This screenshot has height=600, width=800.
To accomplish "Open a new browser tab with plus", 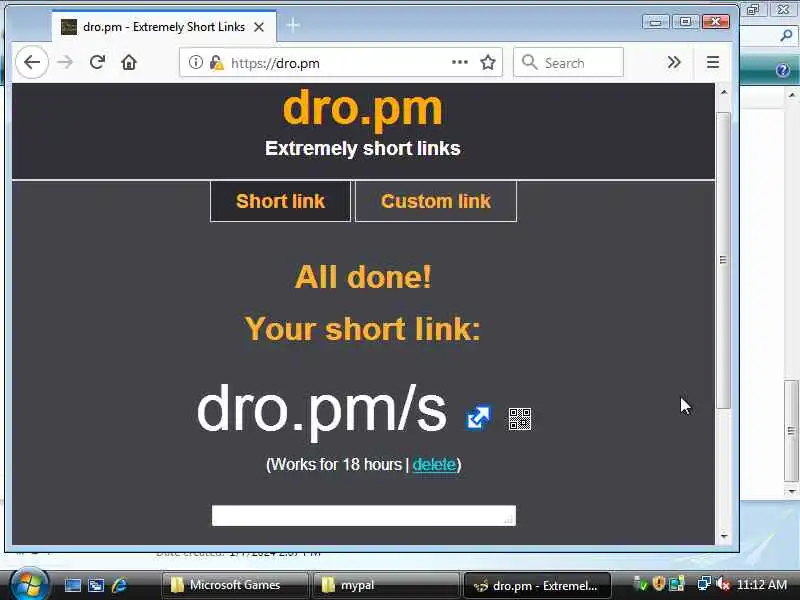I will (293, 25).
